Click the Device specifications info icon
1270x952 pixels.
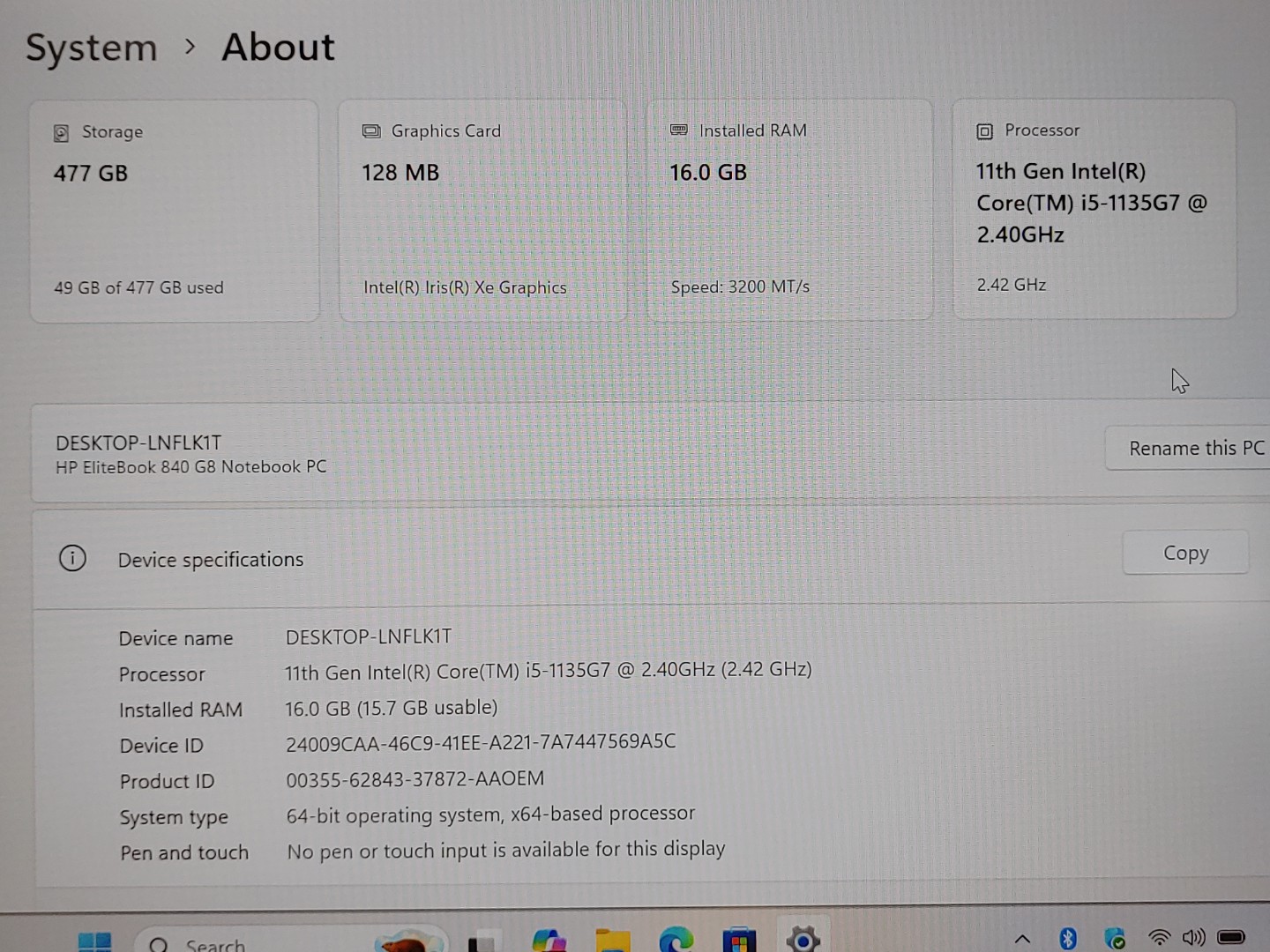click(72, 558)
